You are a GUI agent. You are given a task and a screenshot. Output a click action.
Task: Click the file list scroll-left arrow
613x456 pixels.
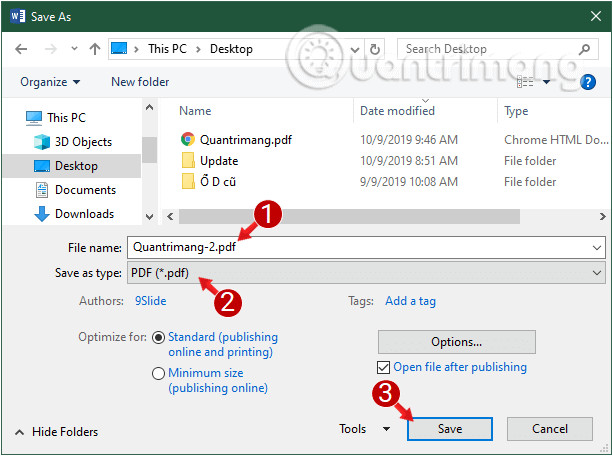(x=170, y=216)
